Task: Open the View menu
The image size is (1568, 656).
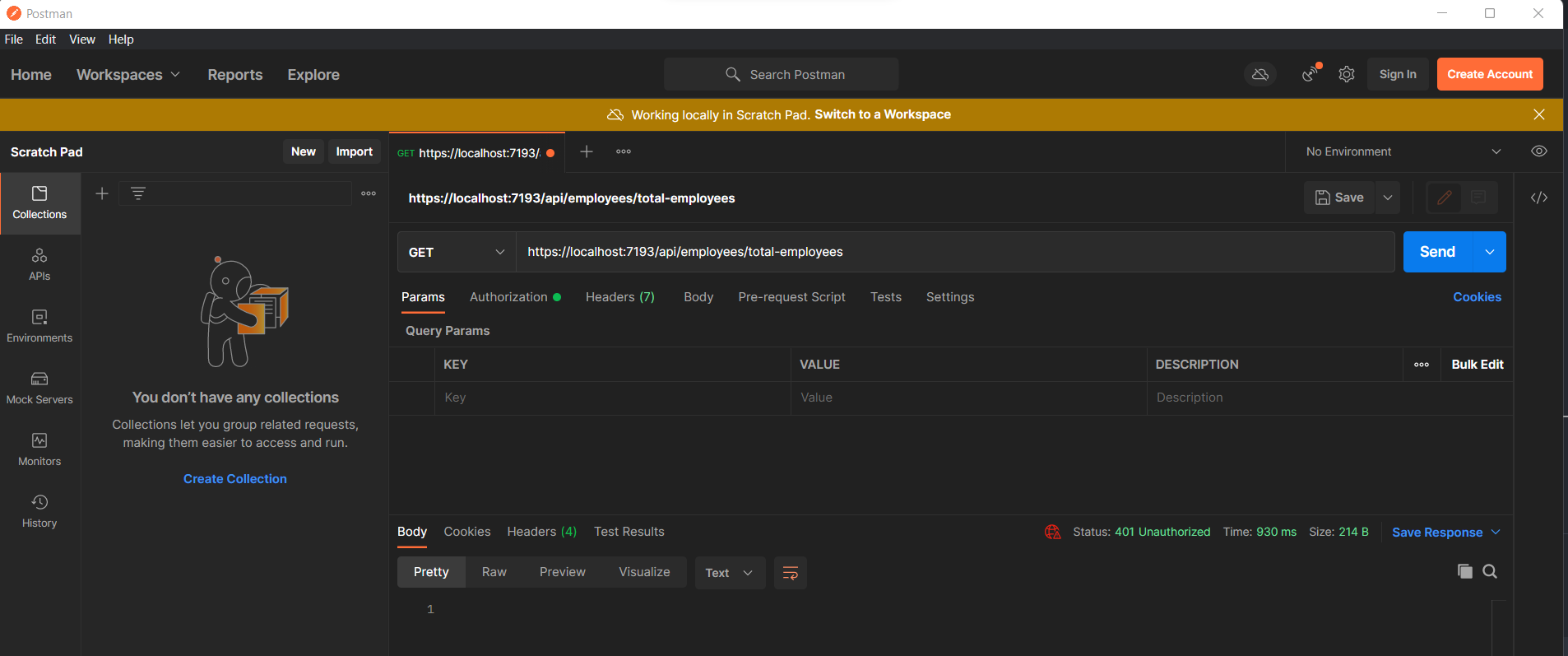Action: point(82,40)
